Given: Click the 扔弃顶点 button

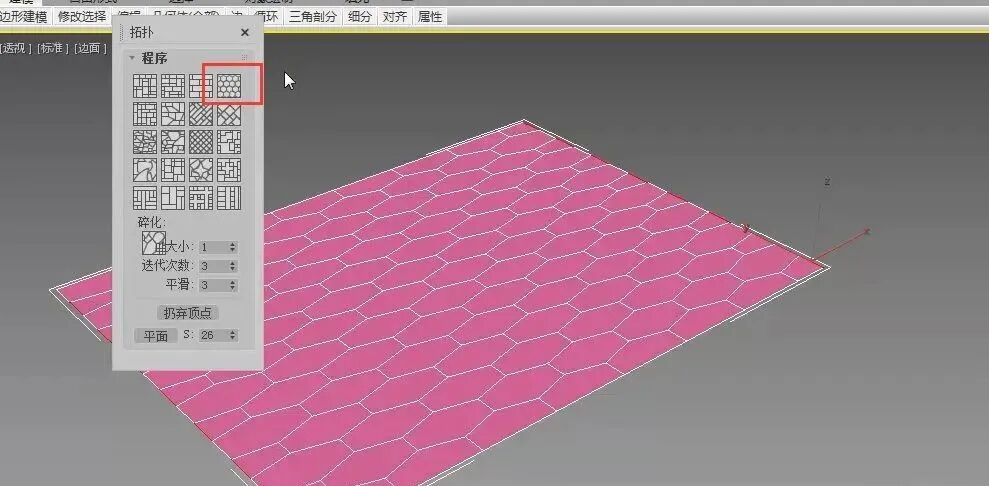Looking at the screenshot, I should pyautogui.click(x=187, y=313).
